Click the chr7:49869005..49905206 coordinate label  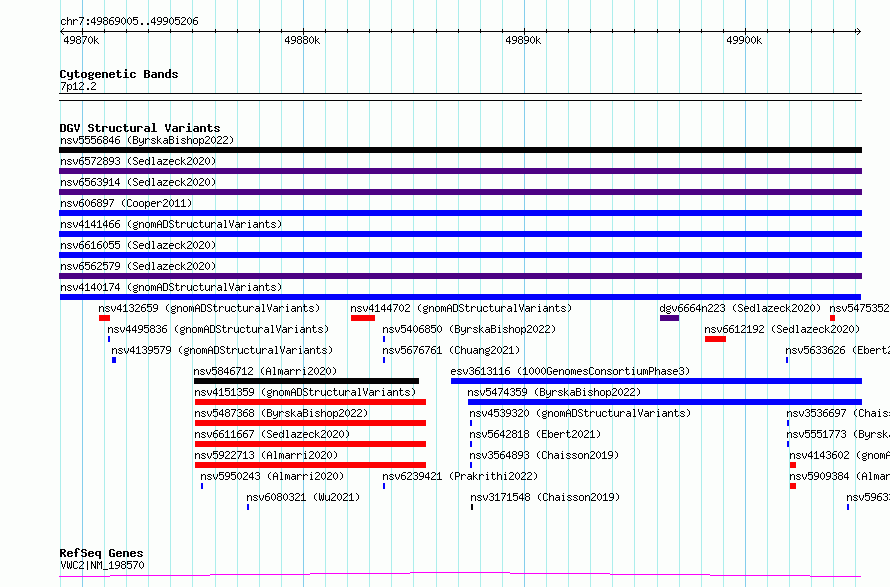point(129,22)
